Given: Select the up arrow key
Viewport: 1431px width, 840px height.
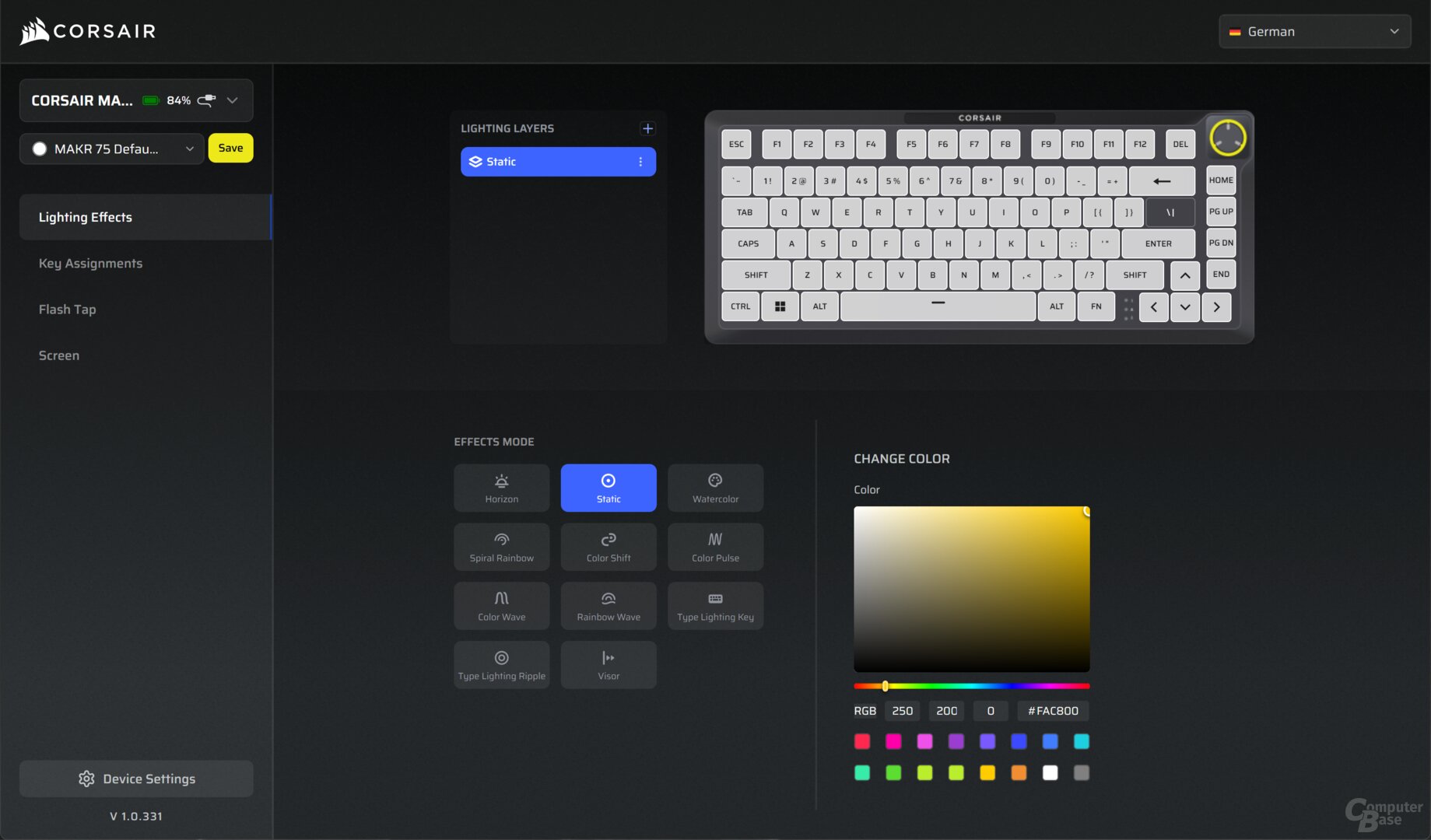Looking at the screenshot, I should click(x=1184, y=275).
